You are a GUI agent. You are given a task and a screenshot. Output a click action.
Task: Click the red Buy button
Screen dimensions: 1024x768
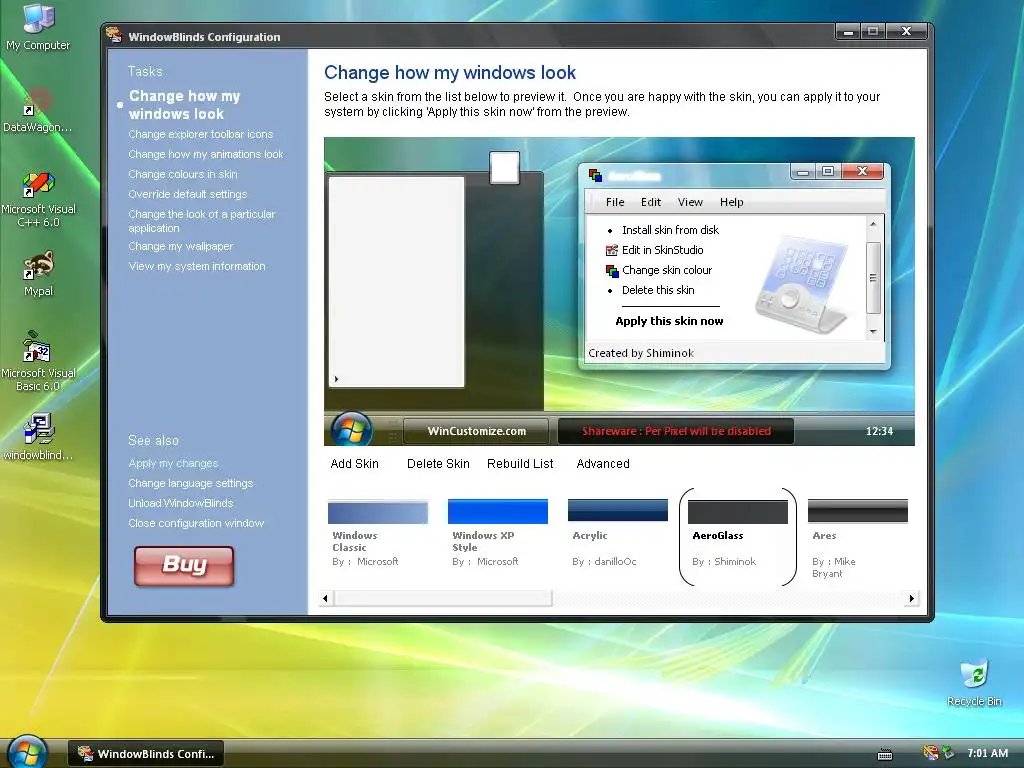pyautogui.click(x=184, y=566)
